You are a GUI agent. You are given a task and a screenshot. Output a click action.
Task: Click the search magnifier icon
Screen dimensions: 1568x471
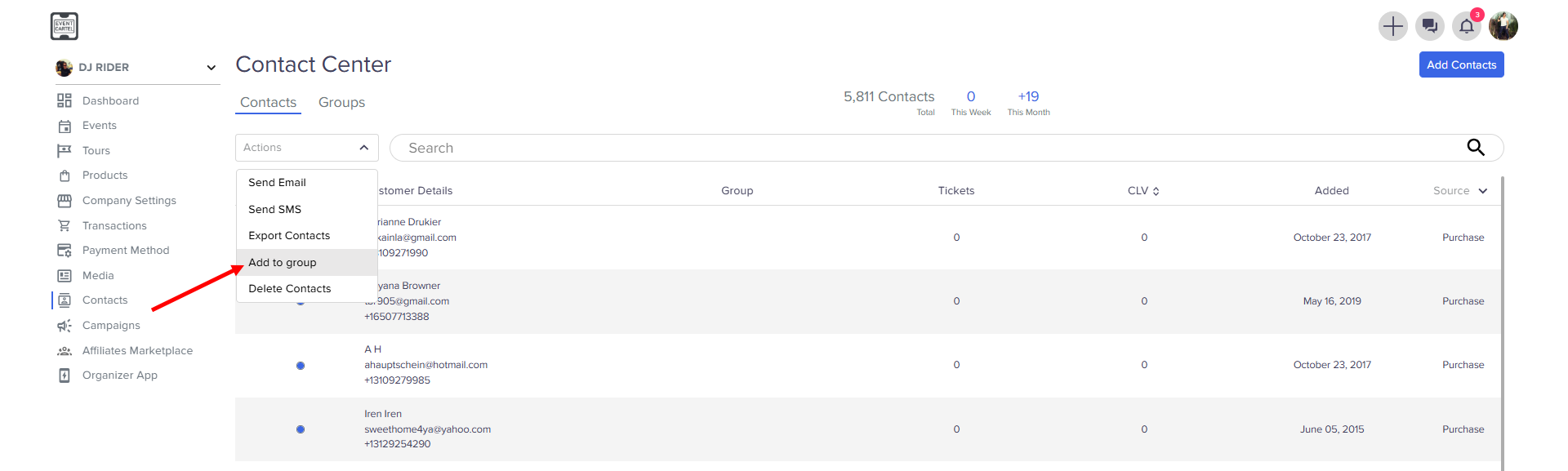click(1476, 148)
